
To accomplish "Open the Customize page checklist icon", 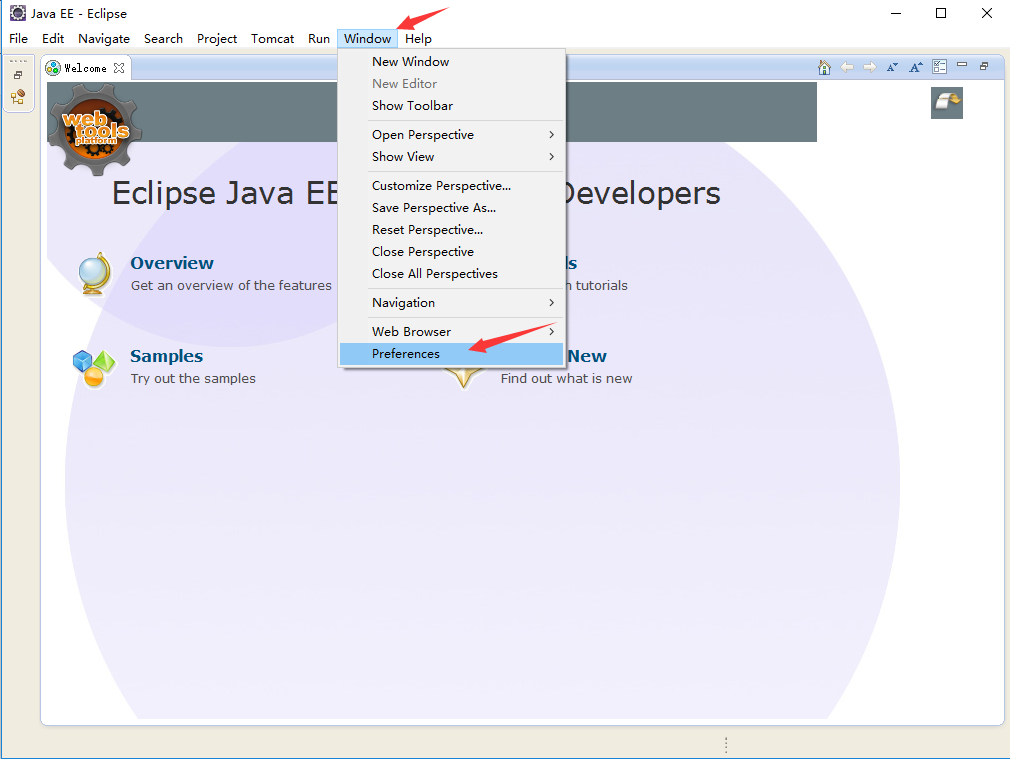I will pos(939,67).
